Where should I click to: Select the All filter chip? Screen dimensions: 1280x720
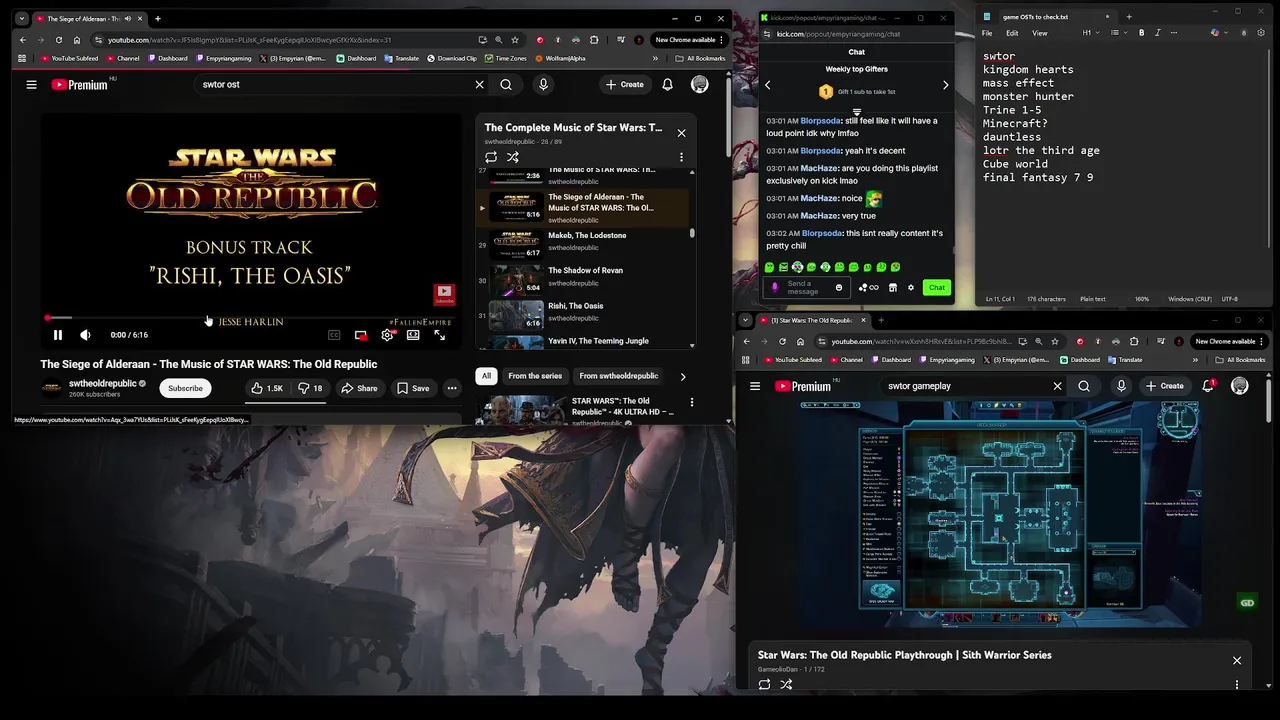click(x=486, y=376)
